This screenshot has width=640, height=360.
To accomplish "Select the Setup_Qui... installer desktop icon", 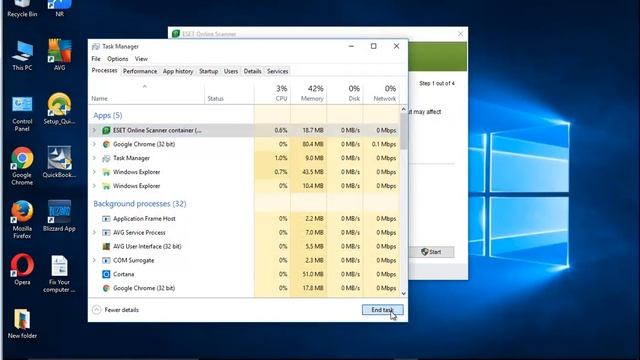I will (59, 109).
